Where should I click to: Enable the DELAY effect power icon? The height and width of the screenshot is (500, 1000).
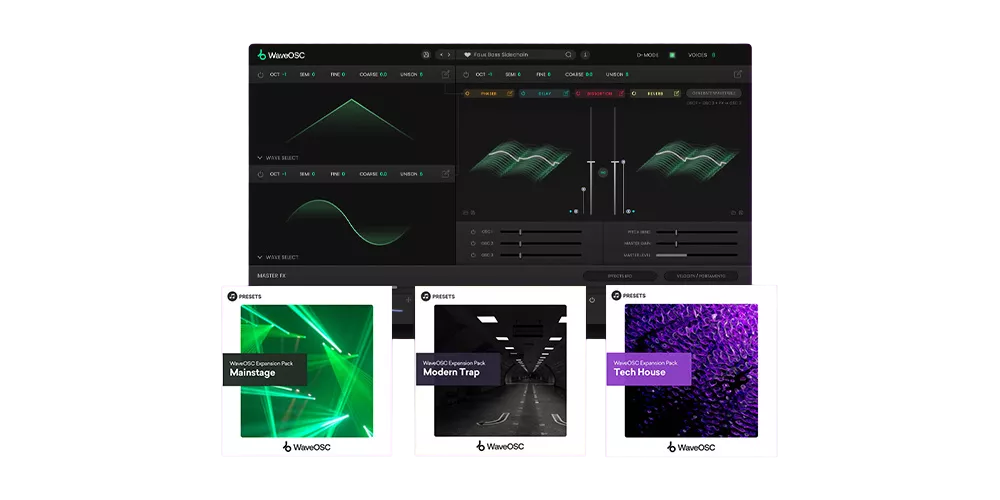tap(524, 93)
